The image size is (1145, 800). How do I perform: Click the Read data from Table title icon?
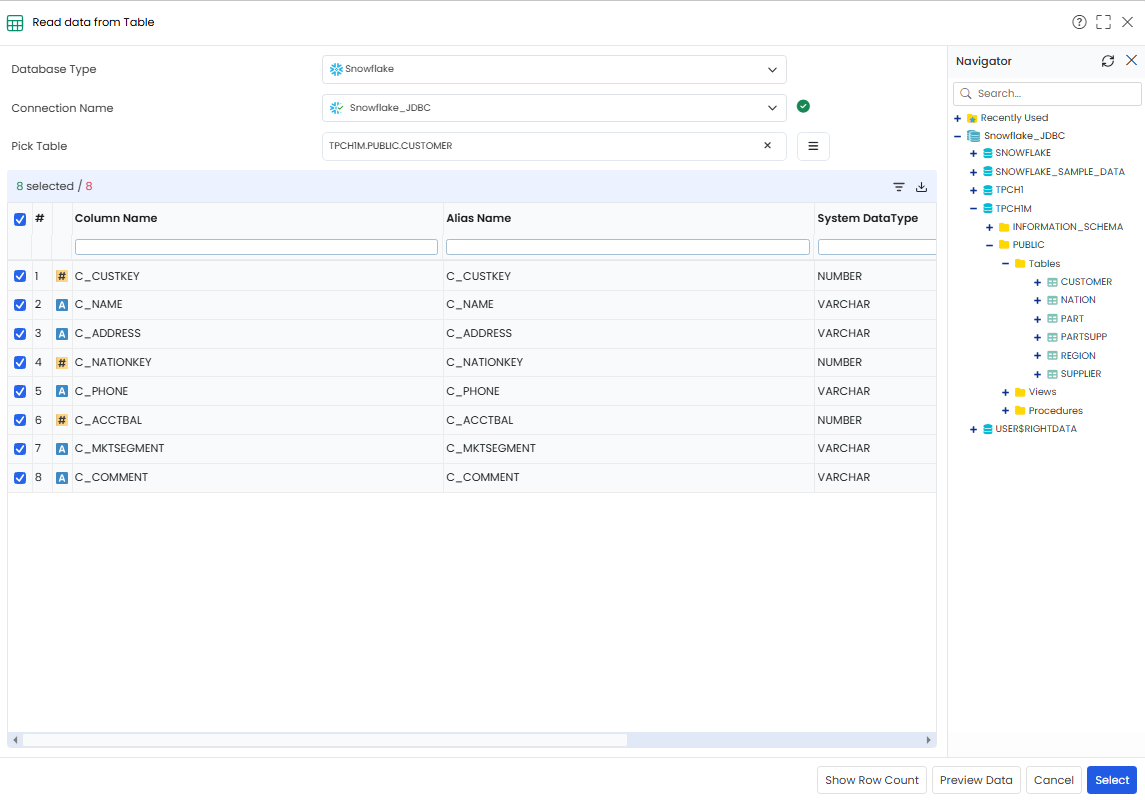point(15,23)
